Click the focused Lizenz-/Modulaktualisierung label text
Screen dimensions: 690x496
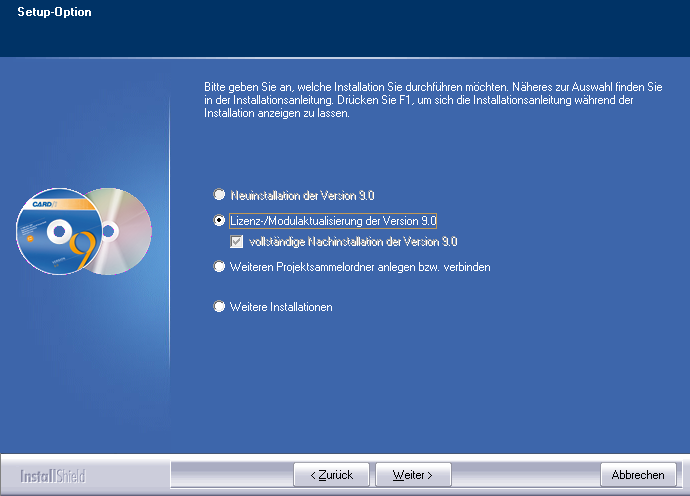[334, 221]
